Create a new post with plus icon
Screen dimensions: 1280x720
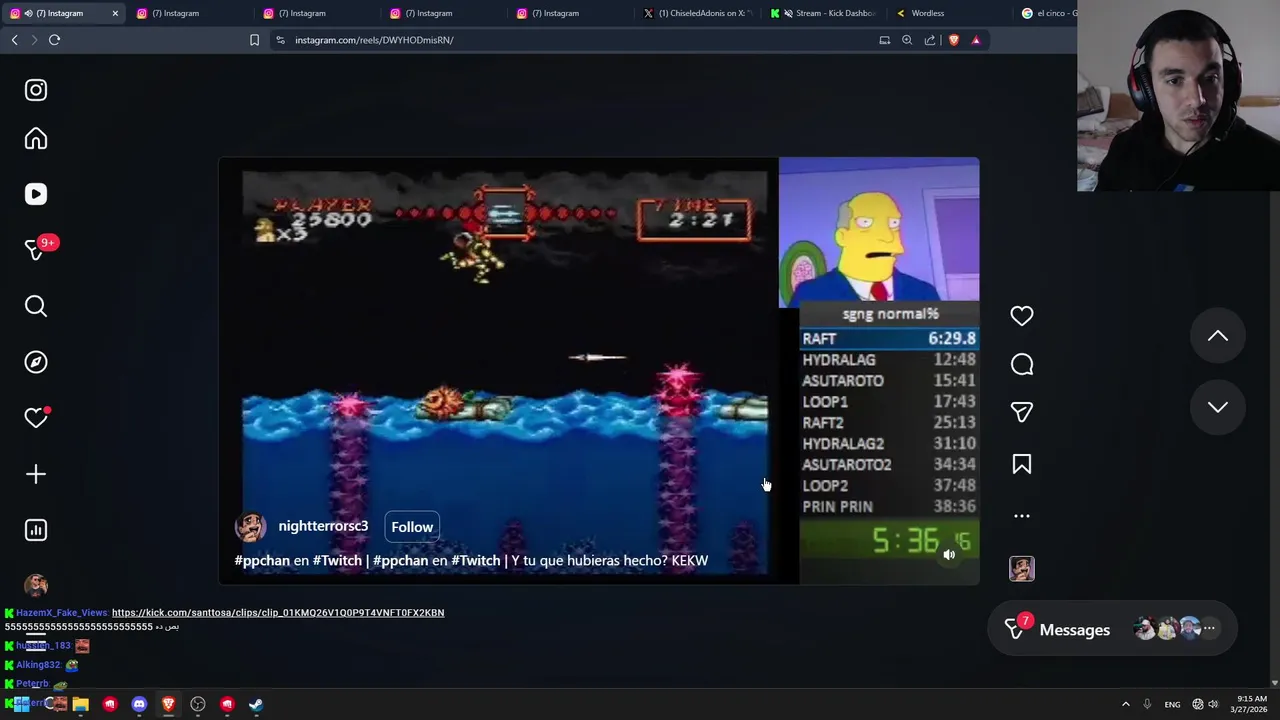(36, 474)
